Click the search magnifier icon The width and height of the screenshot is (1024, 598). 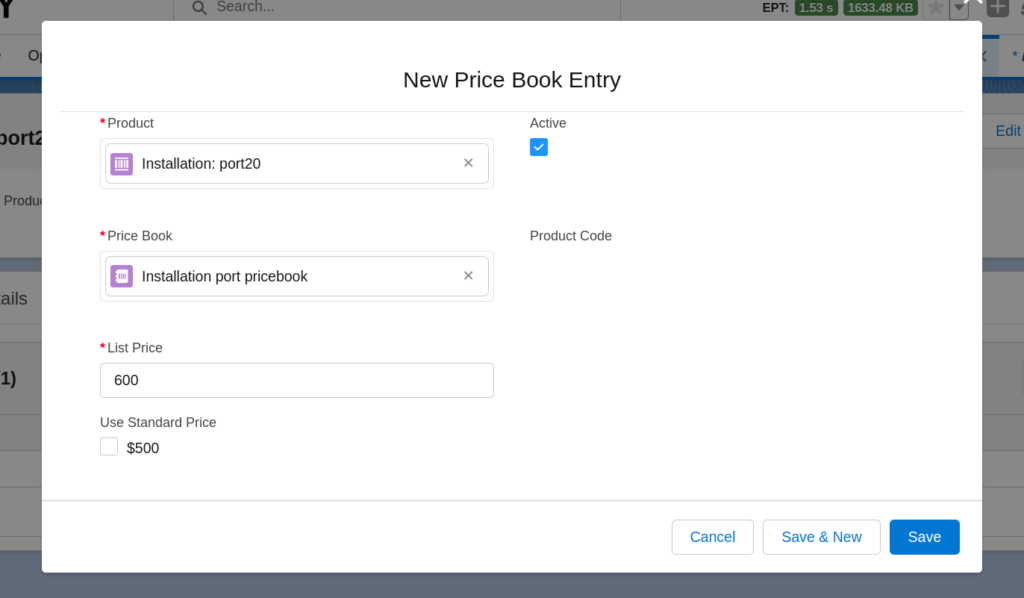click(199, 8)
